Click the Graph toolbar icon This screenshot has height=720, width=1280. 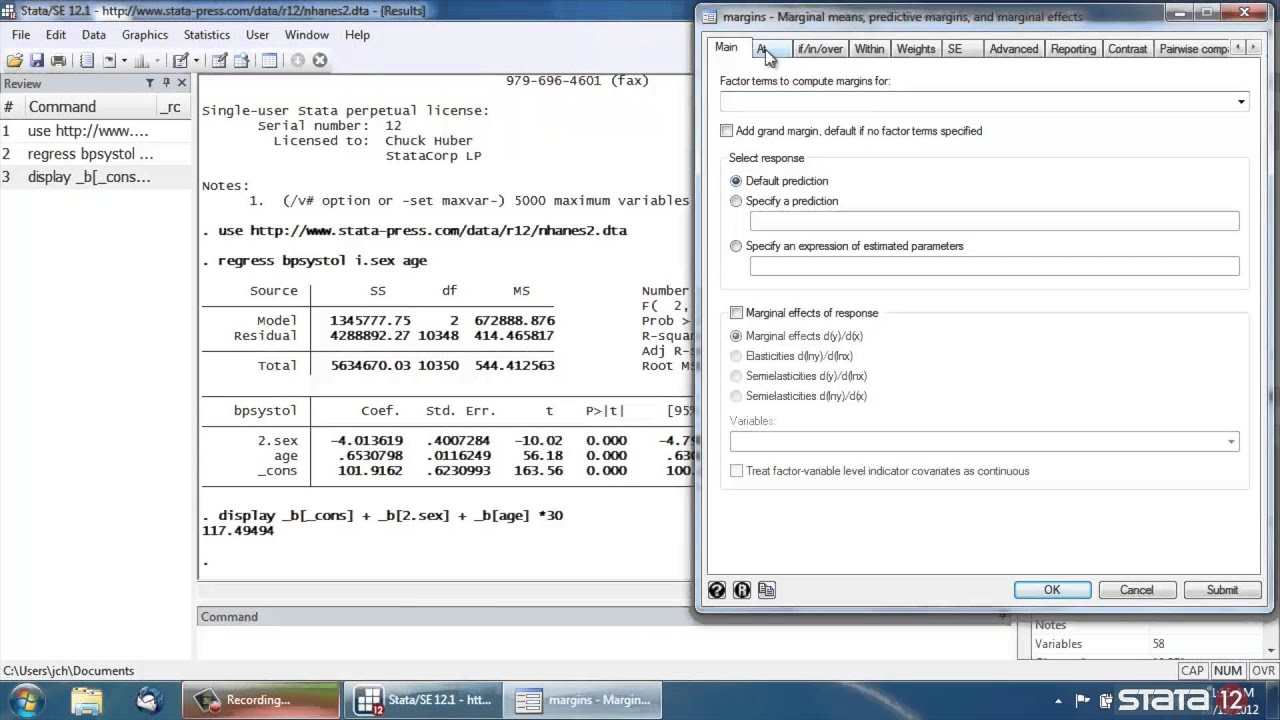pos(141,60)
